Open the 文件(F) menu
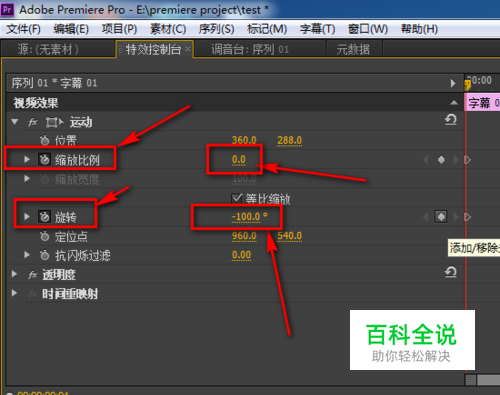 [23, 29]
